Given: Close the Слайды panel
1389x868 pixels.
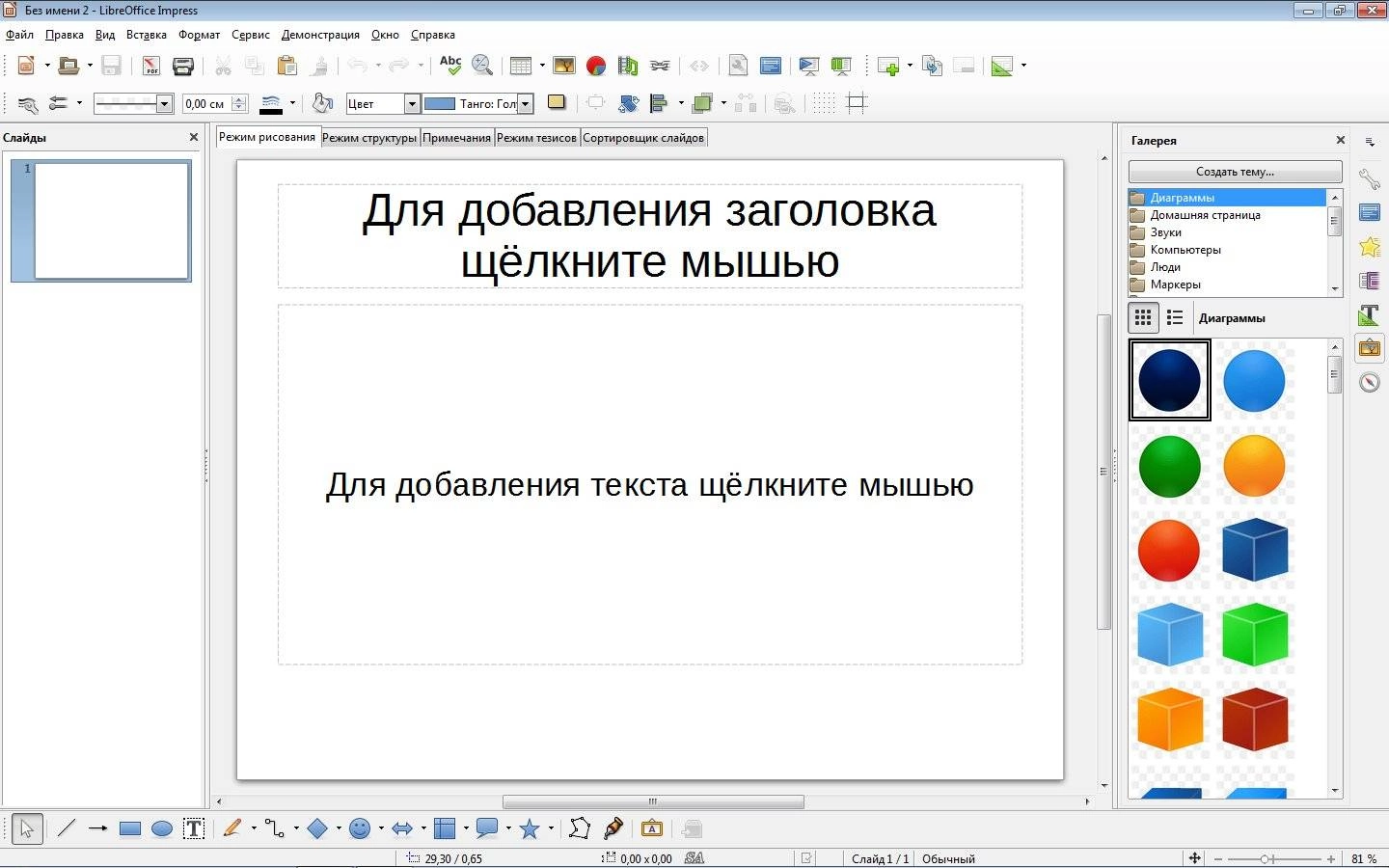Looking at the screenshot, I should point(193,137).
